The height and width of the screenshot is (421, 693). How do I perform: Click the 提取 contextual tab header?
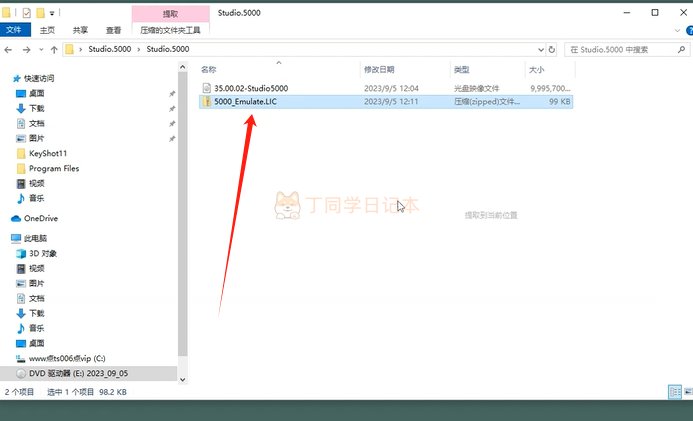[x=170, y=14]
